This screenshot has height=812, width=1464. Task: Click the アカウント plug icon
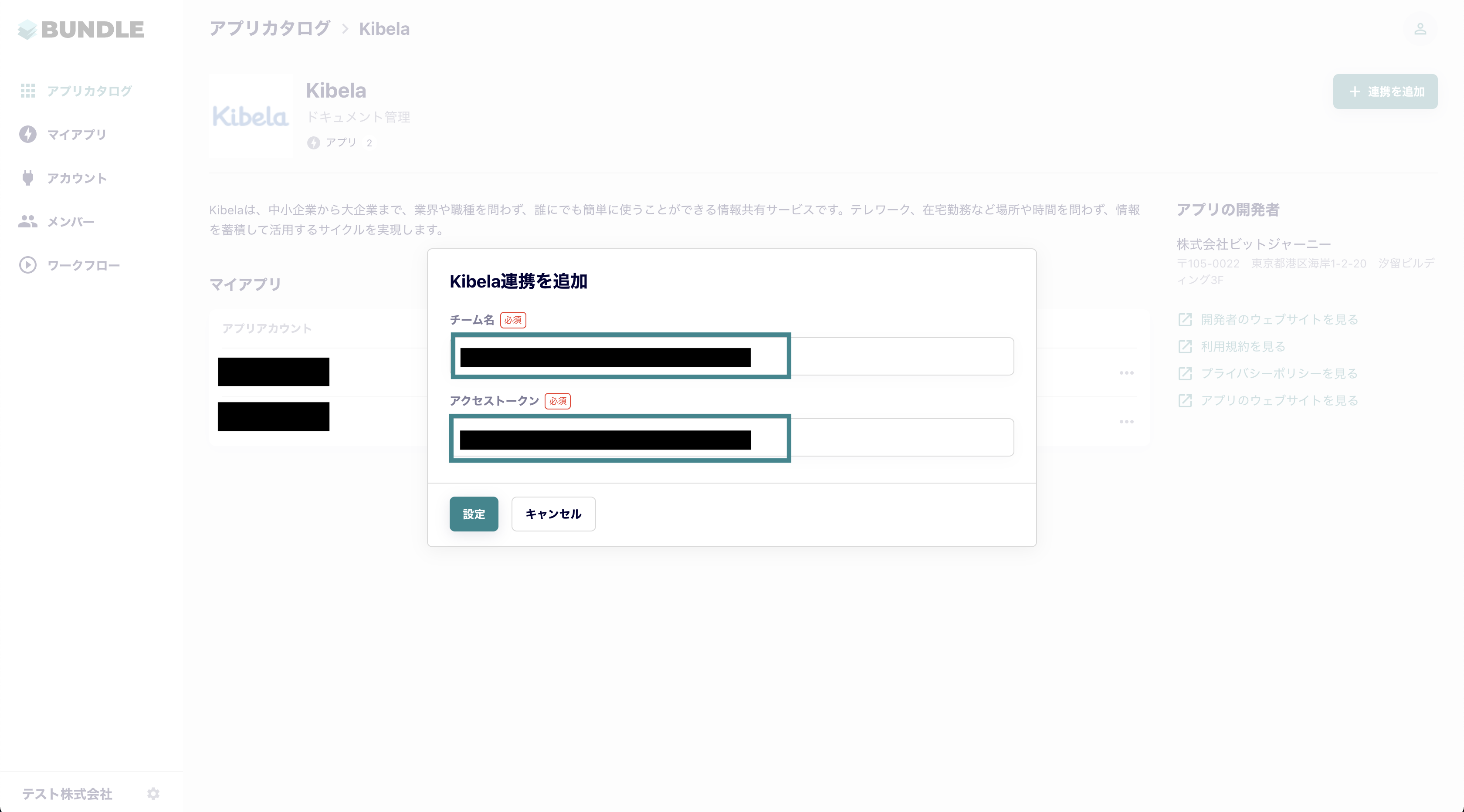(x=28, y=178)
